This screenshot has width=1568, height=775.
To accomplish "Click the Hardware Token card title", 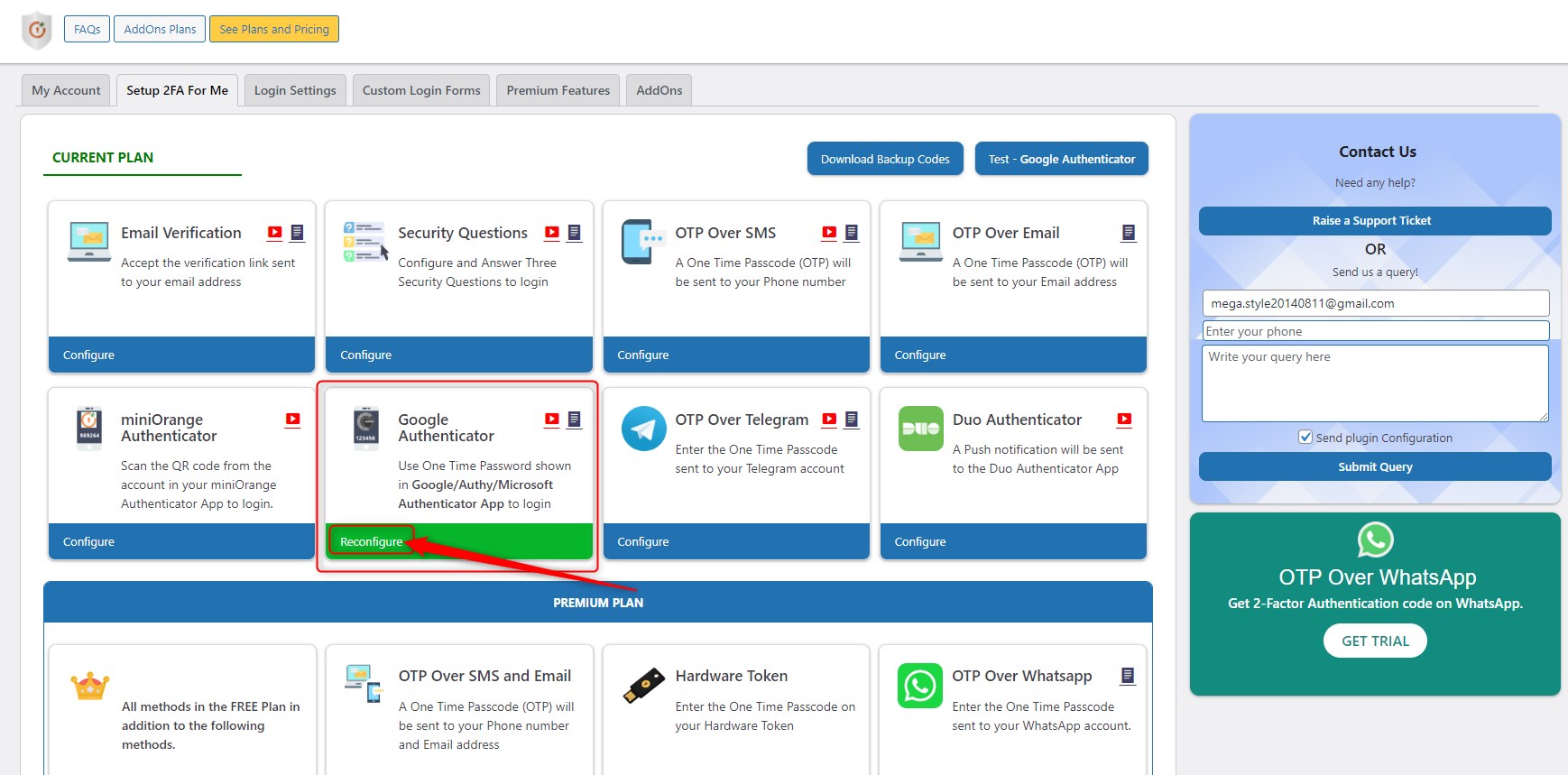I will 732,676.
